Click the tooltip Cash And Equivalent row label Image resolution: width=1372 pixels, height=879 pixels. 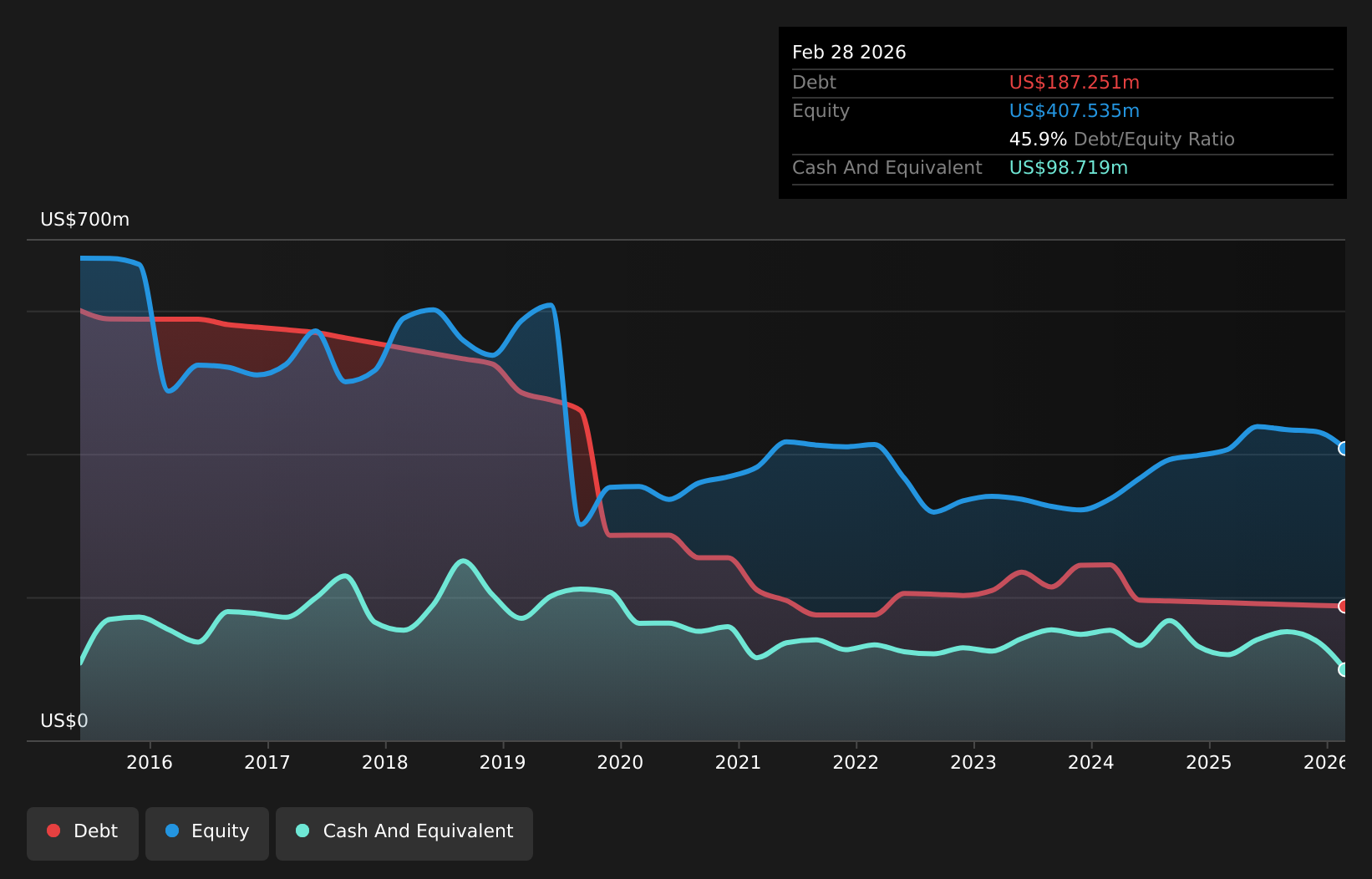click(x=887, y=168)
